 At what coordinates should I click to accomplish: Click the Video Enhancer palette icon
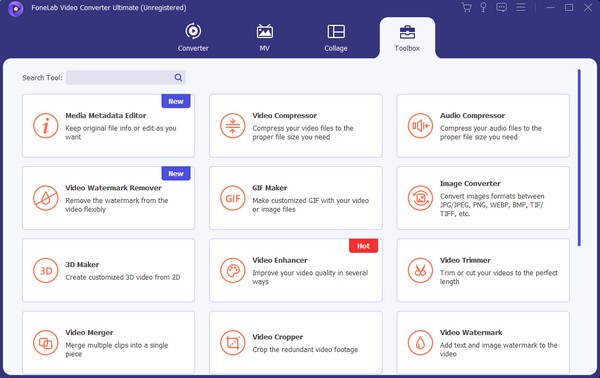tap(233, 270)
